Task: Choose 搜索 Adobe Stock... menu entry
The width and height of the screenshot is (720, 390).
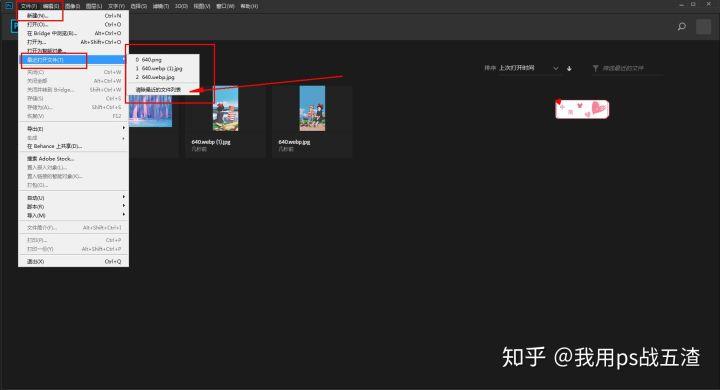Action: click(x=73, y=159)
